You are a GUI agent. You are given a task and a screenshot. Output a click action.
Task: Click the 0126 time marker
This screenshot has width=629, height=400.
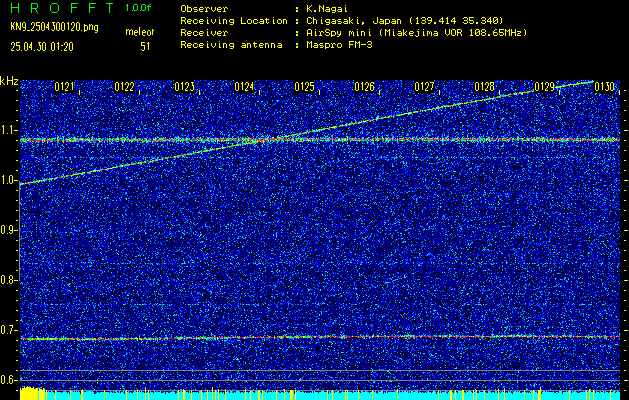[x=364, y=87]
